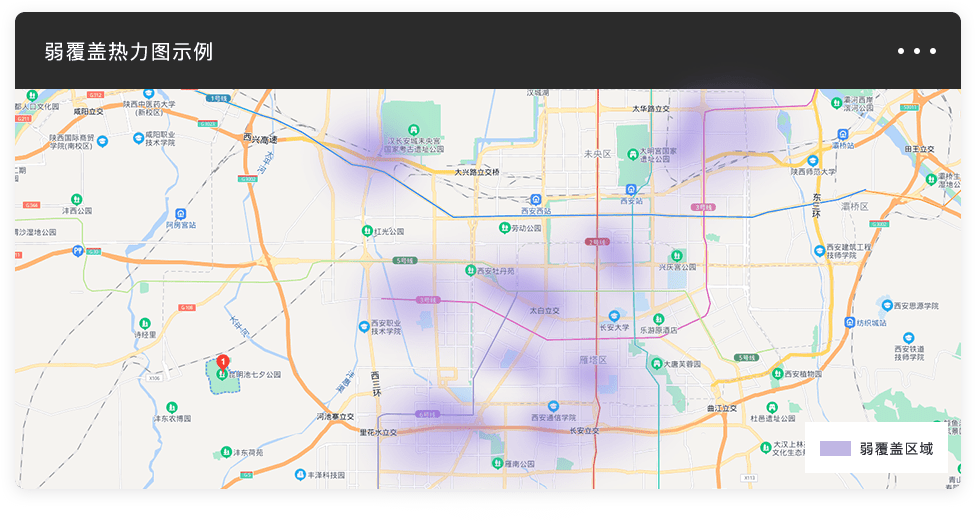Click the 弱覆盖热力图示例 card title
This screenshot has width=976, height=521.
[x=129, y=52]
